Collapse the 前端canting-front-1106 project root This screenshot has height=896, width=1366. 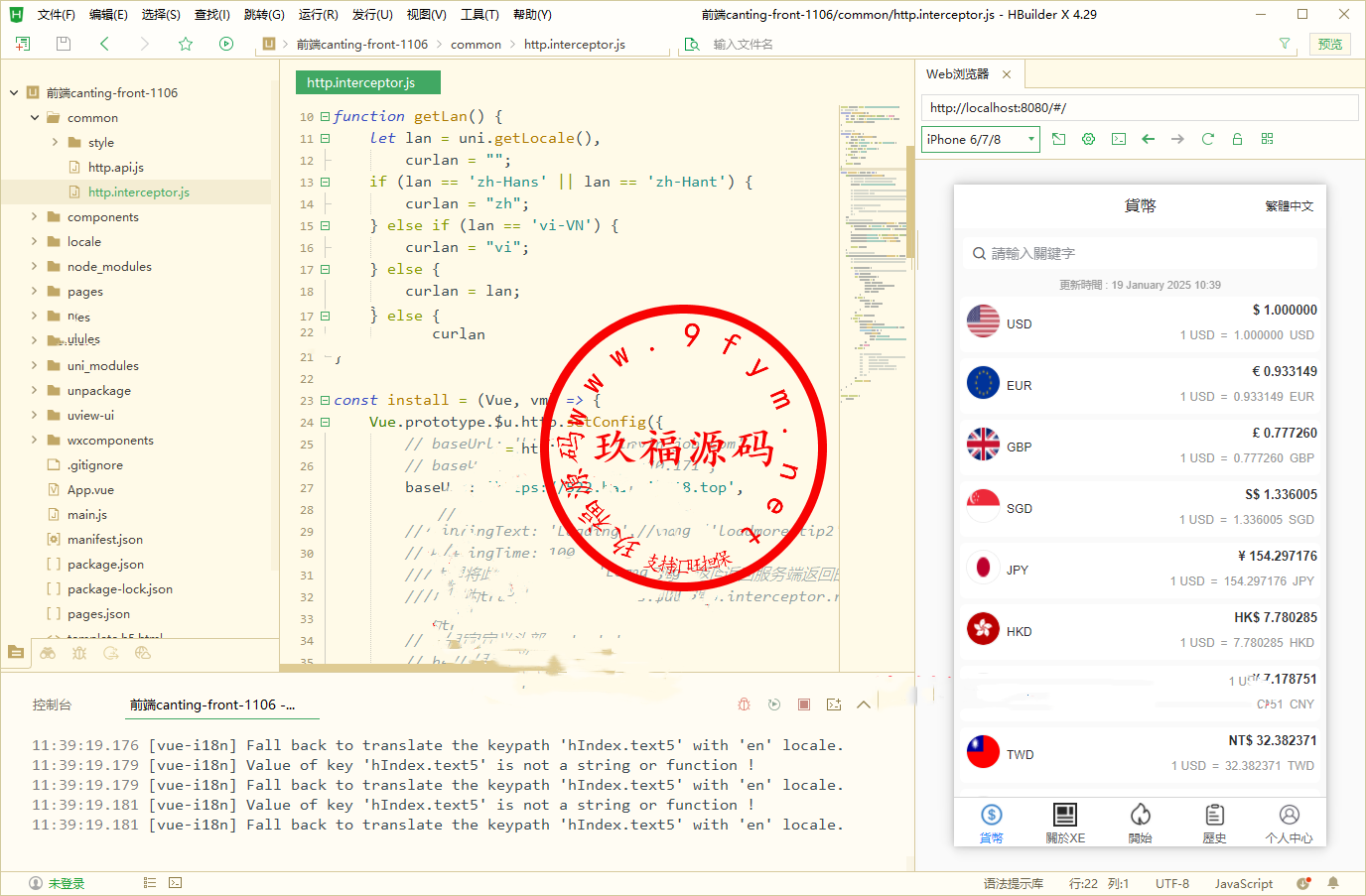click(14, 92)
